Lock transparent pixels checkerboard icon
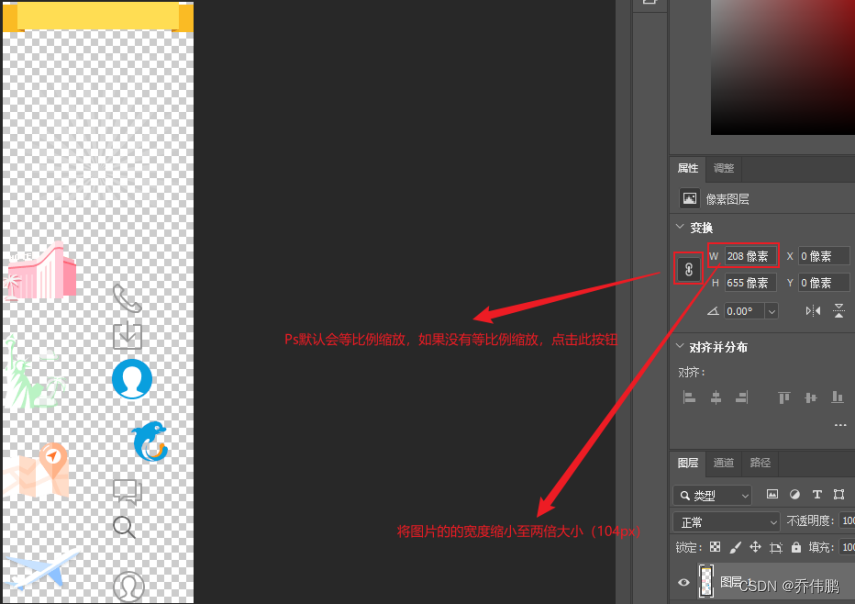This screenshot has height=604, width=855. pyautogui.click(x=715, y=547)
